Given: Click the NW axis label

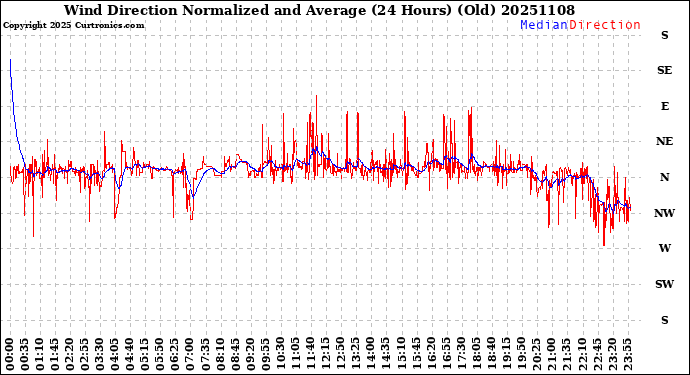Looking at the screenshot, I should [x=664, y=213].
